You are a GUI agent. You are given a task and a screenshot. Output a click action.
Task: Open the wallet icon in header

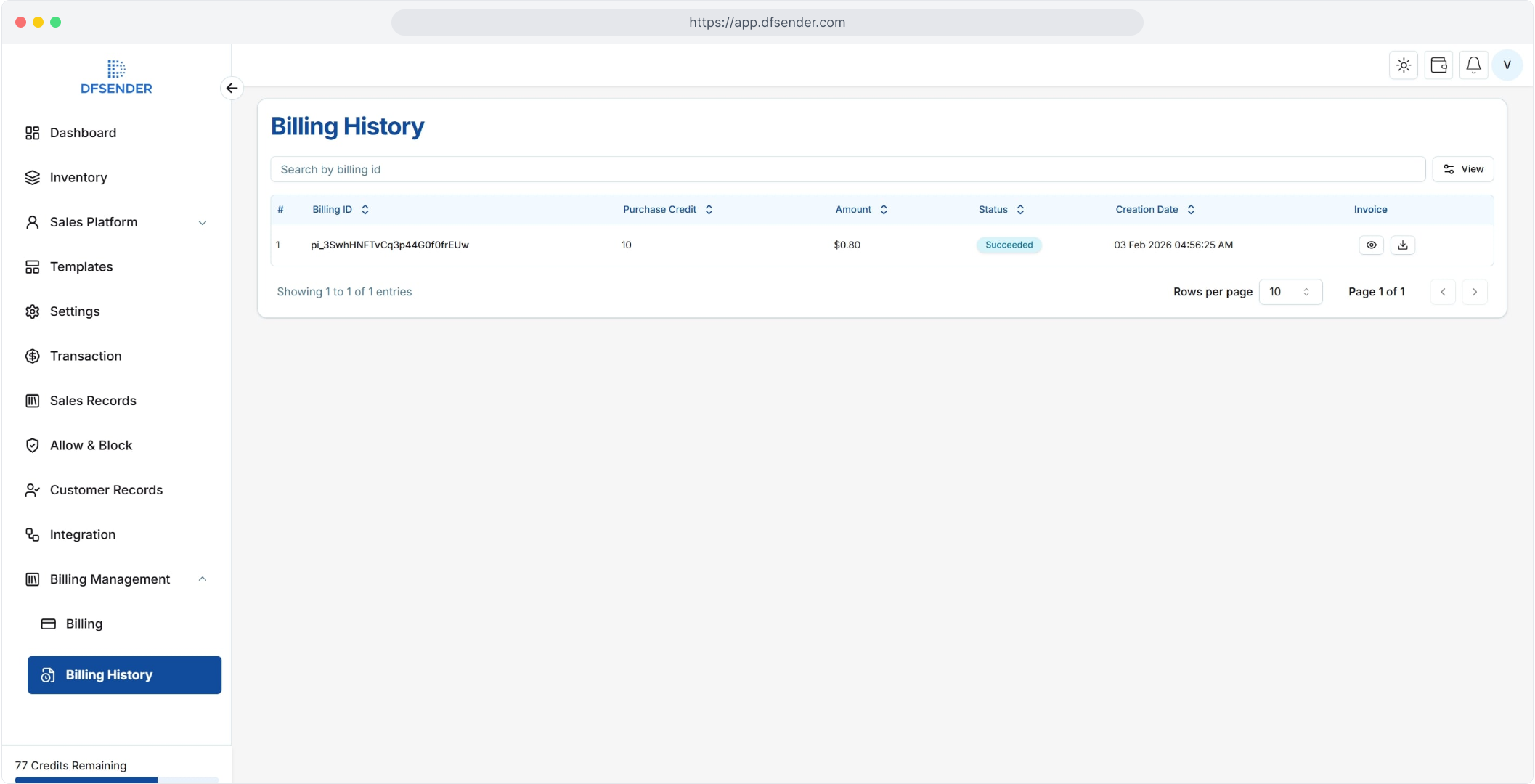[1438, 65]
